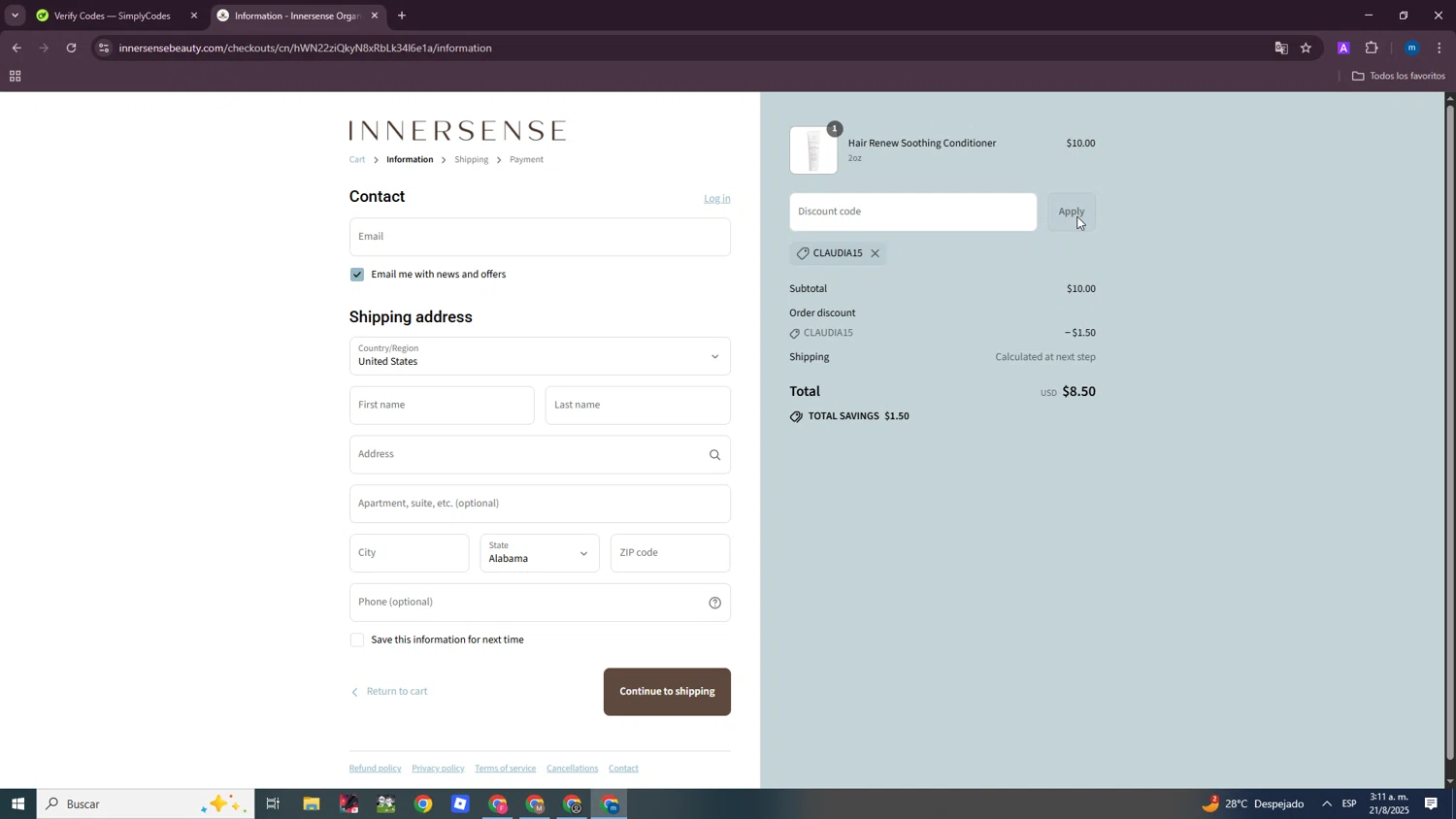Screen dimensions: 1456x819
Task: Close the Verify Codes SimplyCodes tab
Action: click(193, 16)
